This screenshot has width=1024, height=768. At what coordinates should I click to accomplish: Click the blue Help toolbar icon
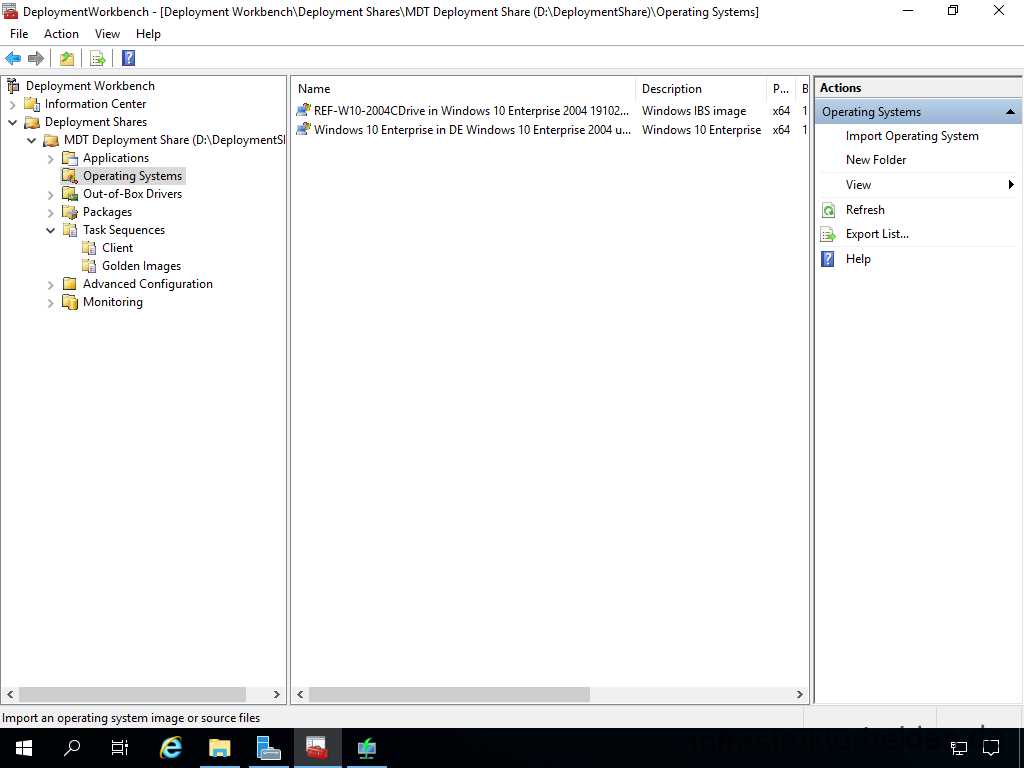129,59
